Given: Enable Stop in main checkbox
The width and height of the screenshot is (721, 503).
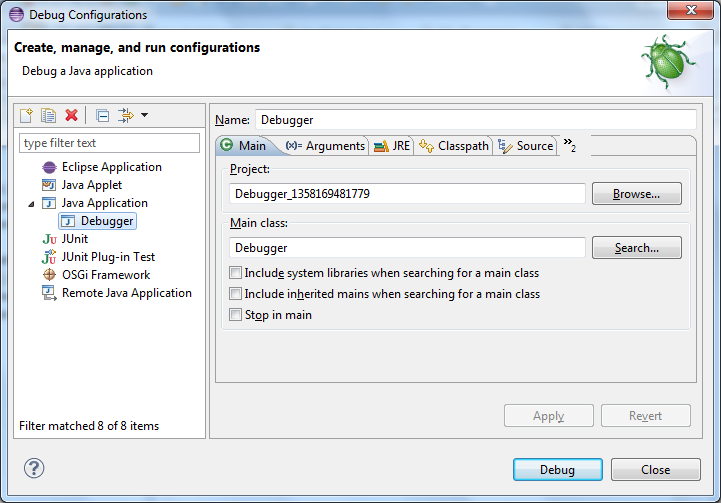Looking at the screenshot, I should tap(235, 314).
